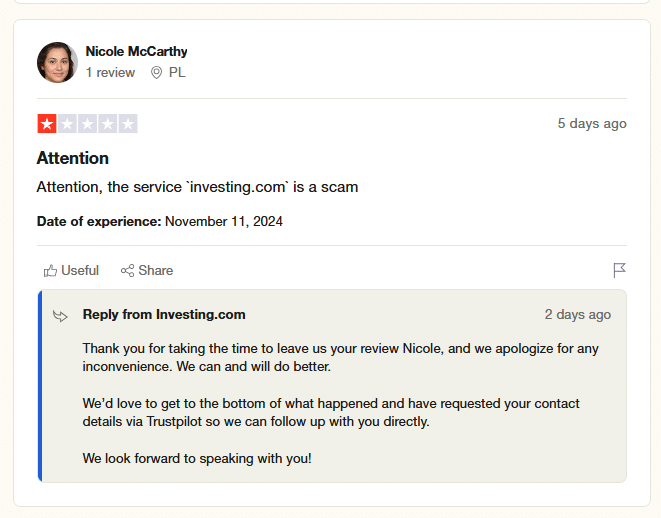Click the red one-star rating icon
Image resolution: width=661 pixels, height=518 pixels.
[47, 123]
